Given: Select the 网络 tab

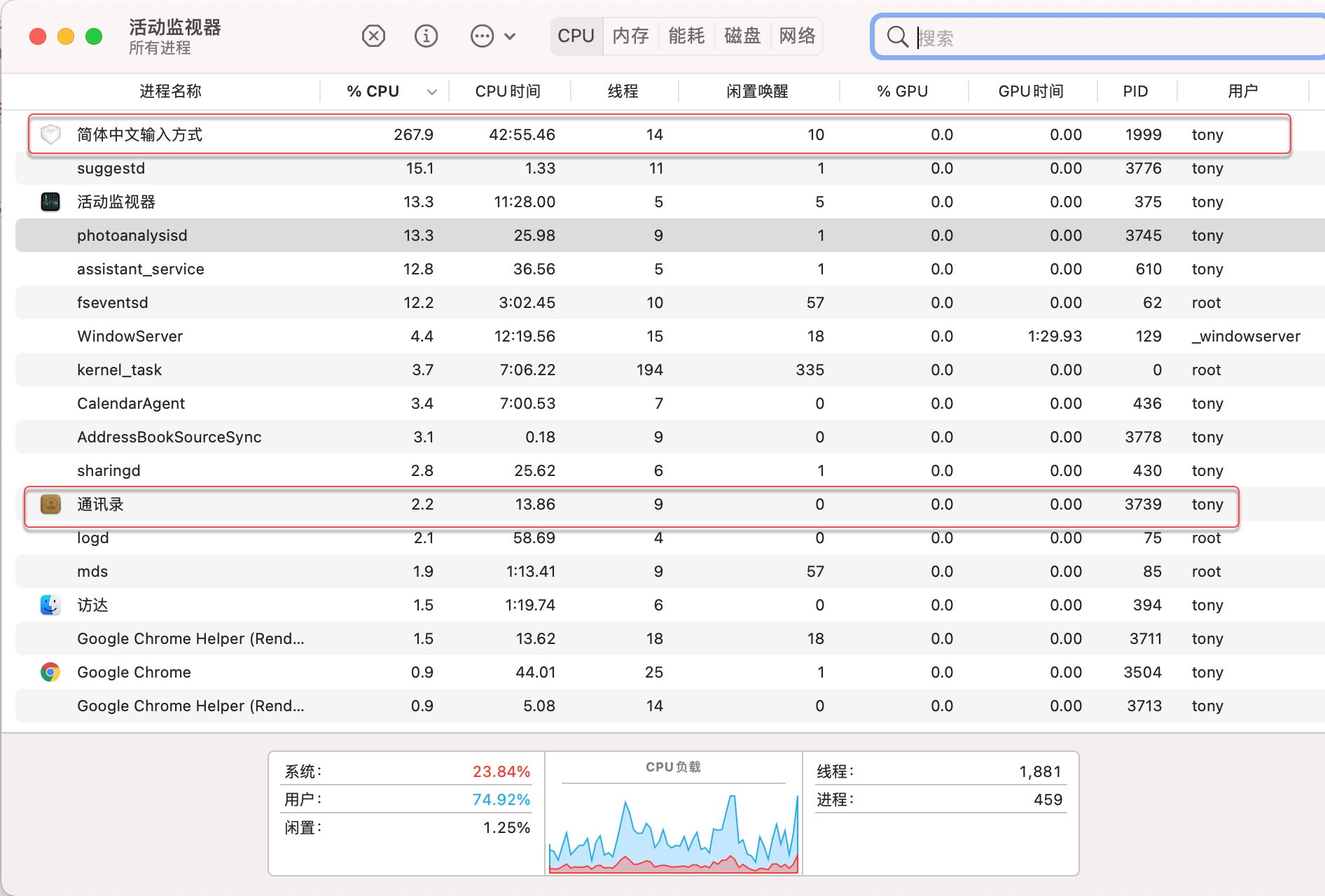Looking at the screenshot, I should click(x=797, y=36).
